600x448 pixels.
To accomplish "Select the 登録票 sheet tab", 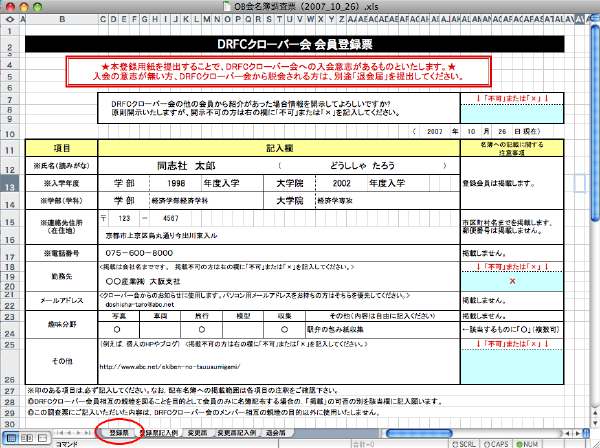I will (x=120, y=433).
